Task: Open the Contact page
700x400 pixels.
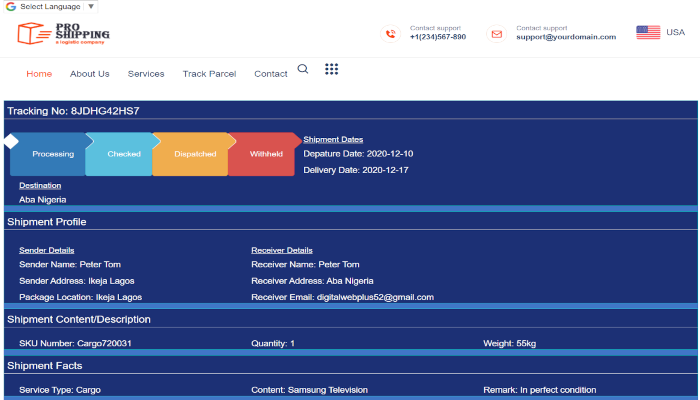Action: click(271, 74)
